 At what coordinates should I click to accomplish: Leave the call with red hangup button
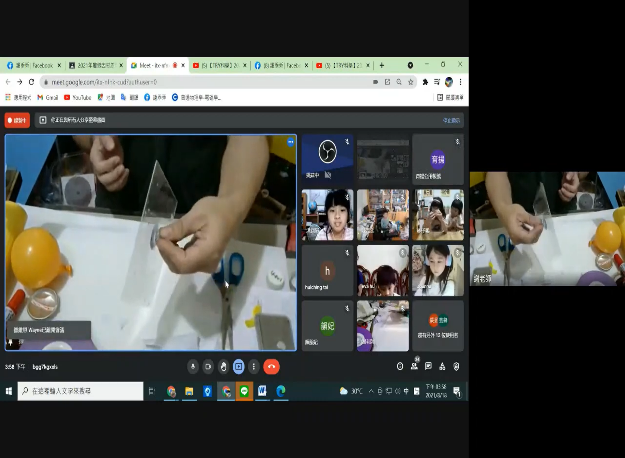[x=271, y=366]
